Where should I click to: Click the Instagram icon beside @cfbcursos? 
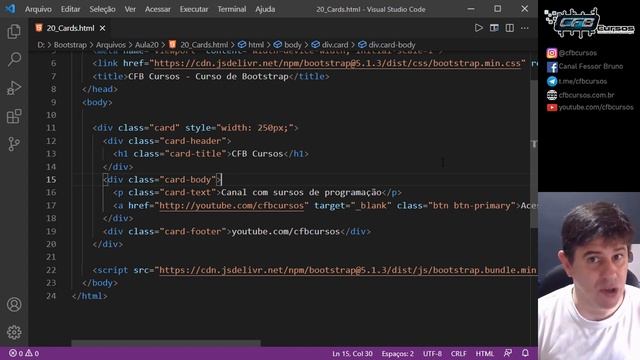pyautogui.click(x=552, y=53)
